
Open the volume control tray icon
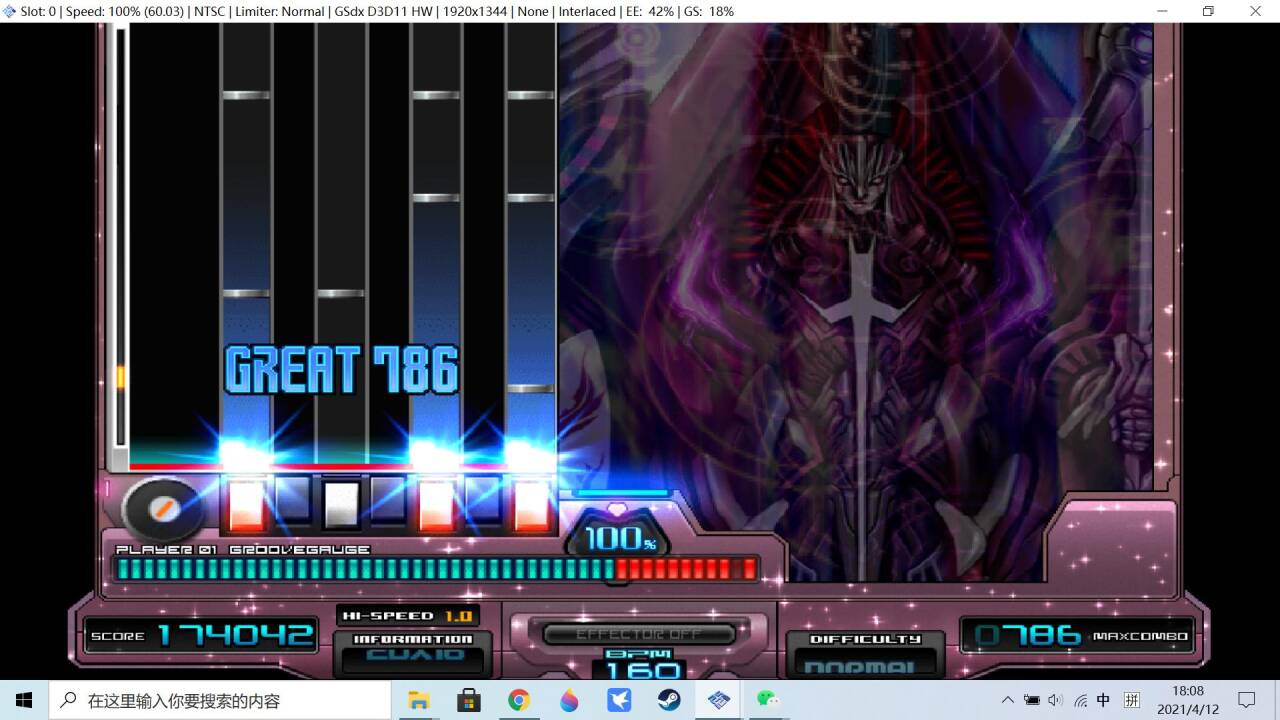[1055, 700]
